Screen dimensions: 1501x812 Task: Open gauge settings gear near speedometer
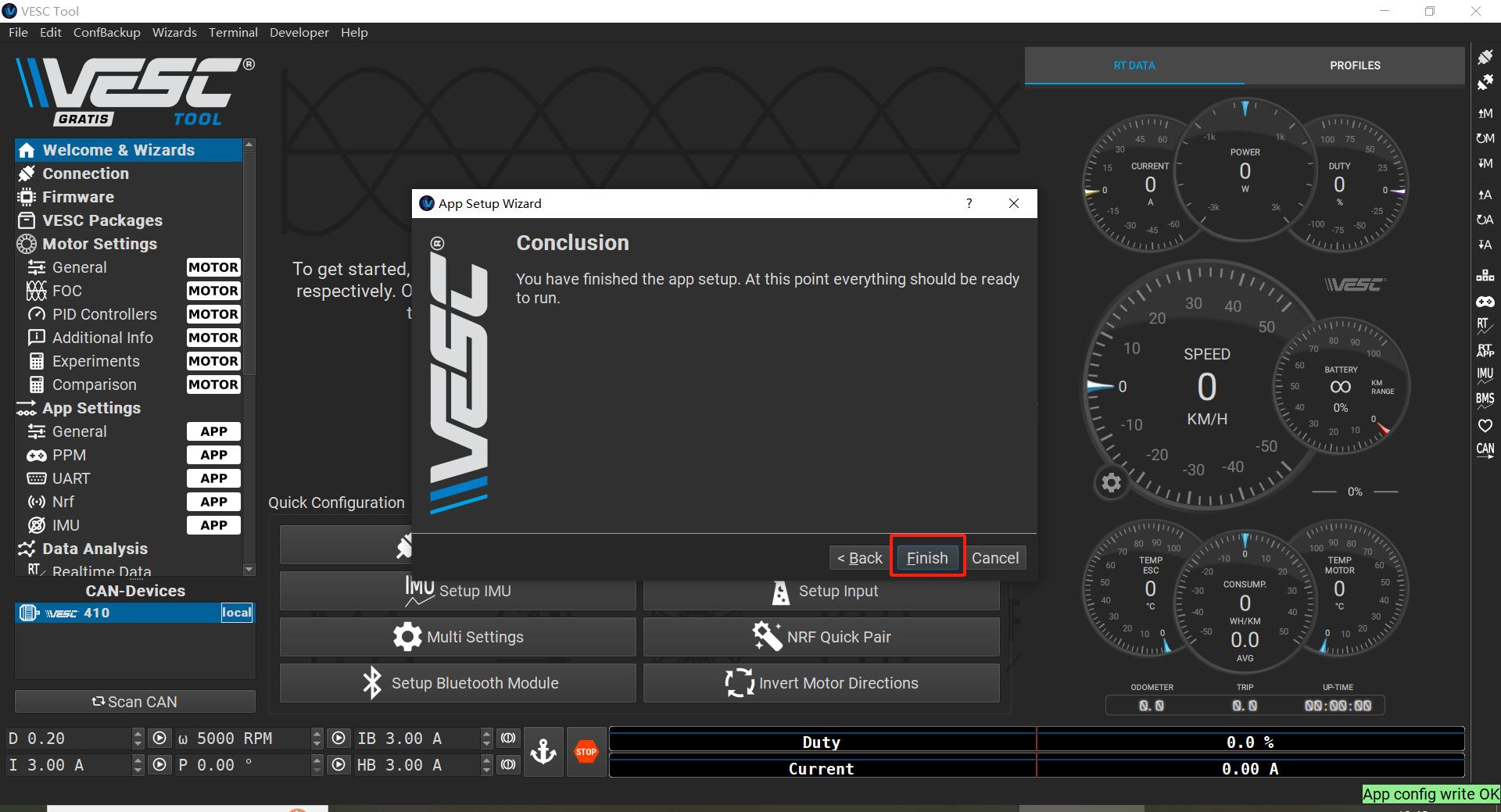coord(1111,483)
